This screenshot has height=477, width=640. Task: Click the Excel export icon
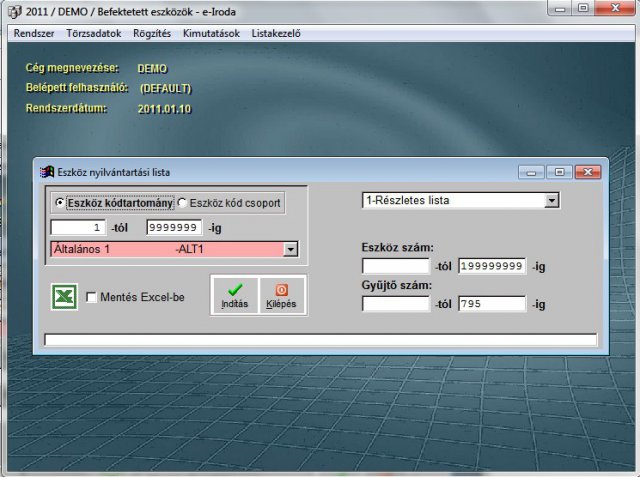(x=64, y=297)
